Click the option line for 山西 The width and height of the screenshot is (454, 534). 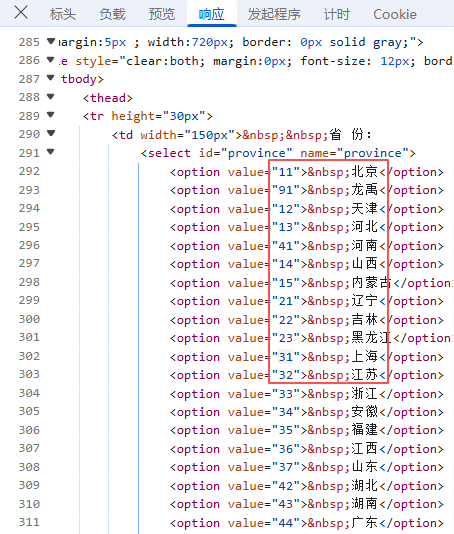click(307, 264)
